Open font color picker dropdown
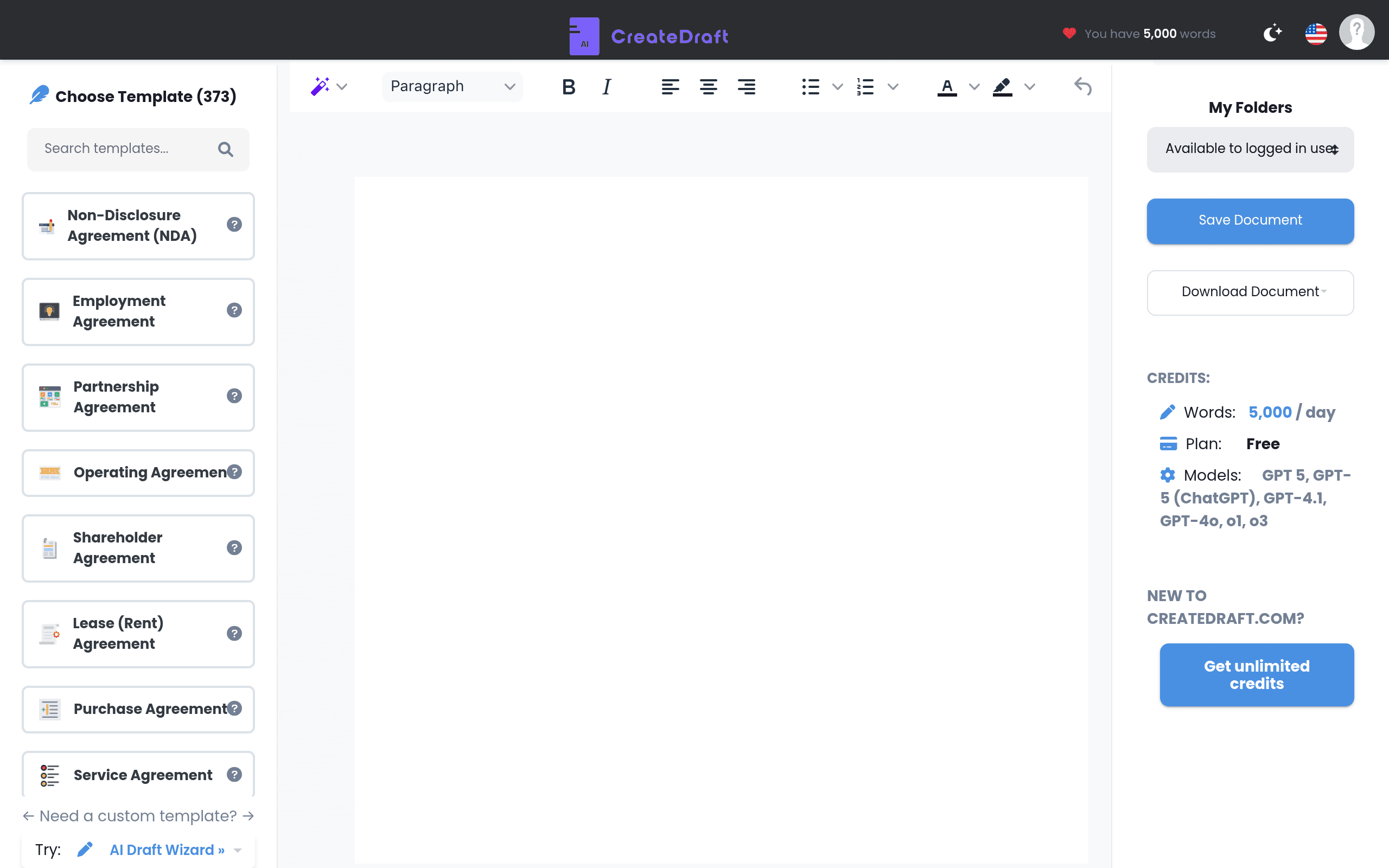This screenshot has height=868, width=1389. [974, 87]
